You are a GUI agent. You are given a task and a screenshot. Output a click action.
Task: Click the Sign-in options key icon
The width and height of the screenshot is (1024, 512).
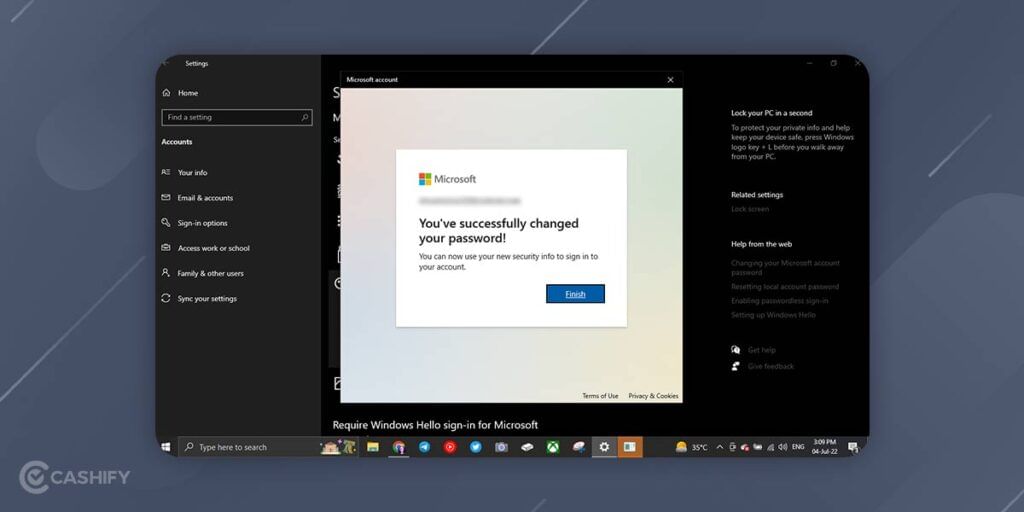[x=166, y=223]
